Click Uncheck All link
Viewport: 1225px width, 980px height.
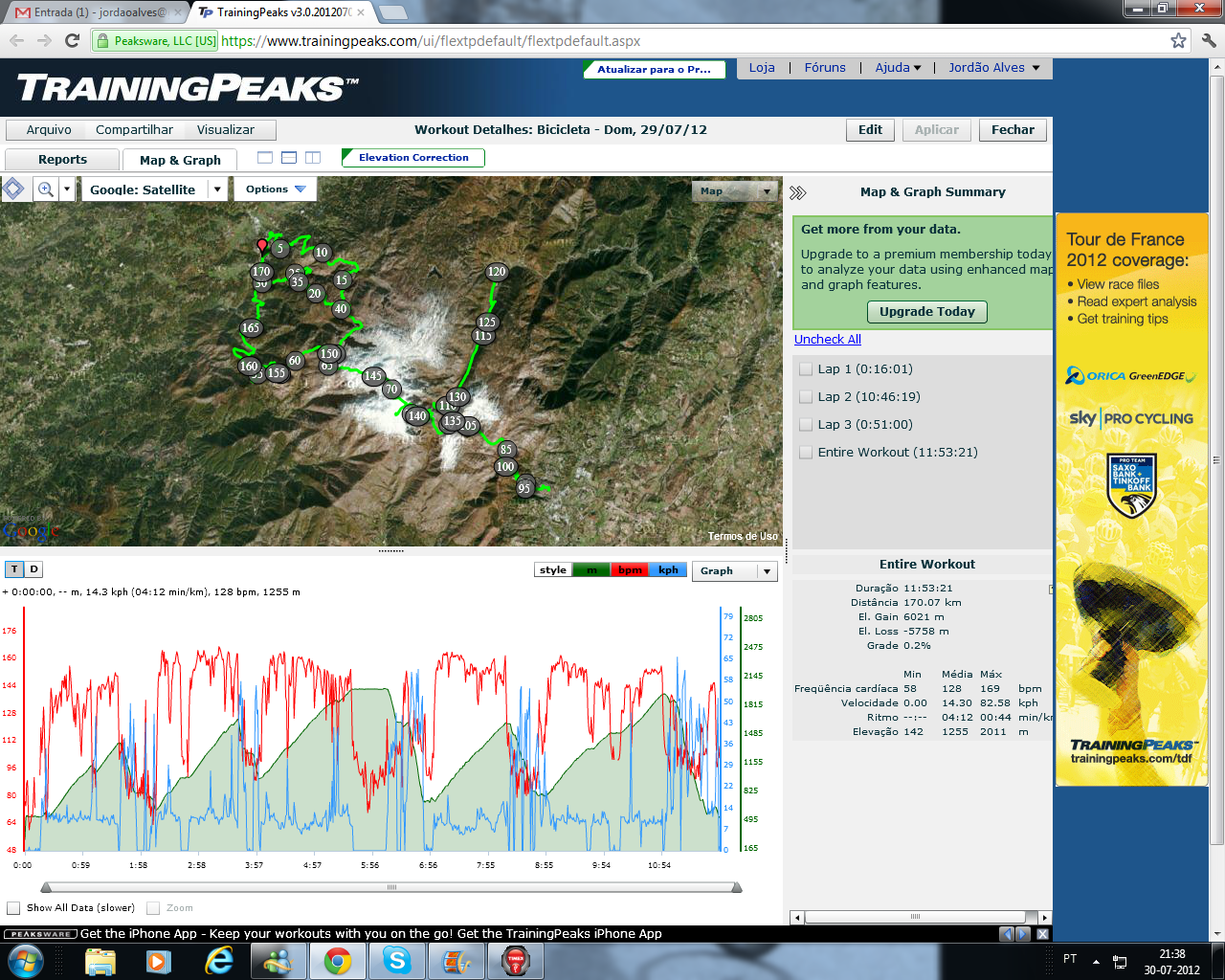coord(828,340)
